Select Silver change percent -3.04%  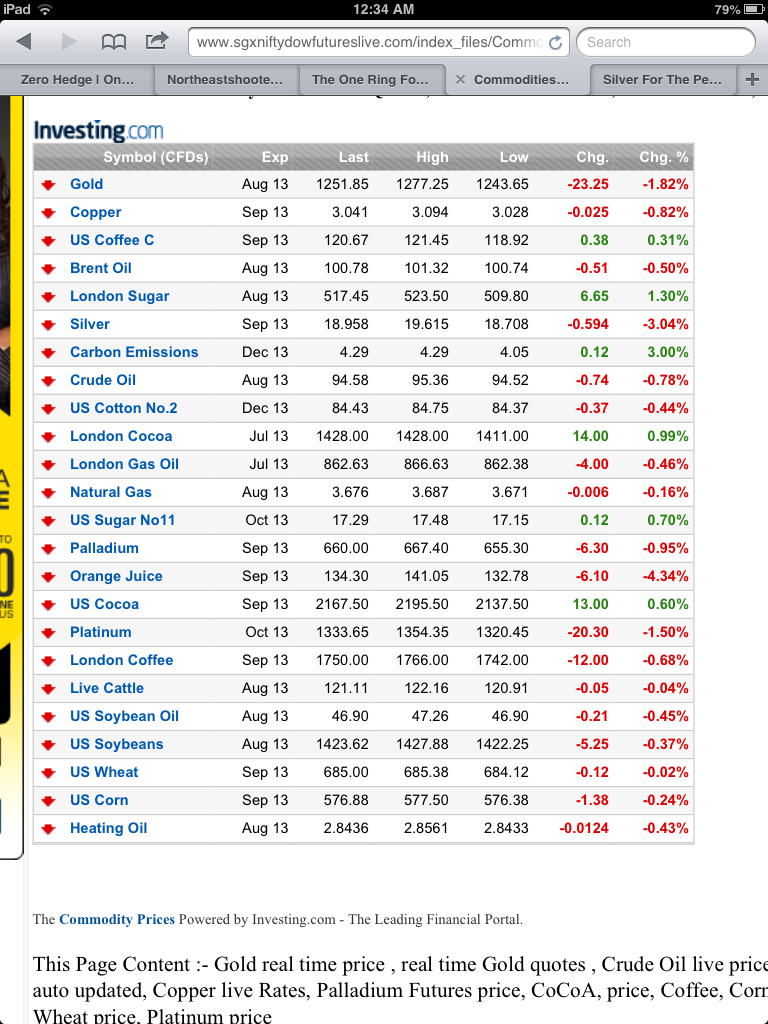coord(665,325)
